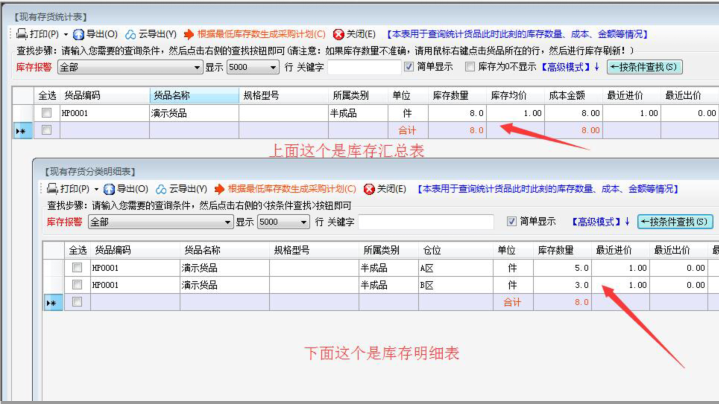This screenshot has width=719, height=404.
Task: Click the print icon in upper window toolbar
Action: pos(22,33)
